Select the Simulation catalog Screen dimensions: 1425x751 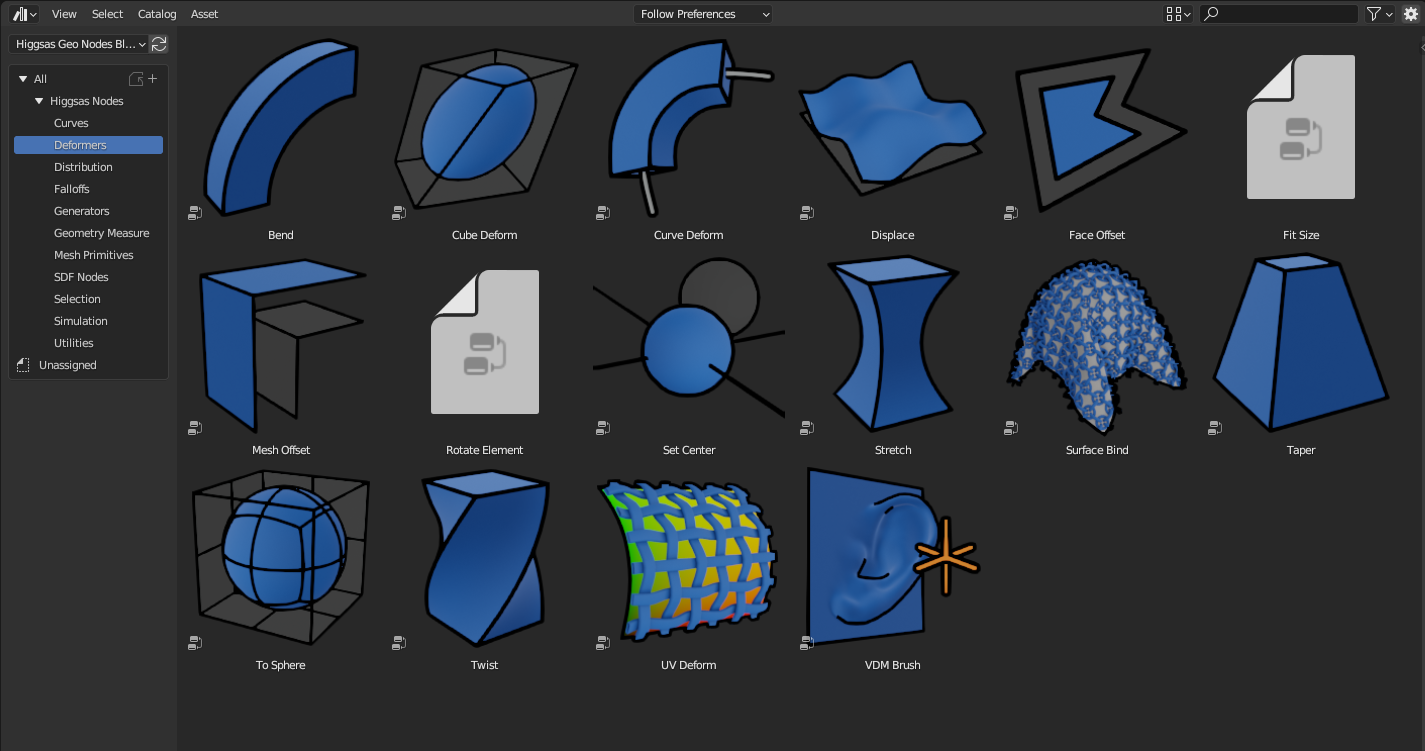point(81,321)
